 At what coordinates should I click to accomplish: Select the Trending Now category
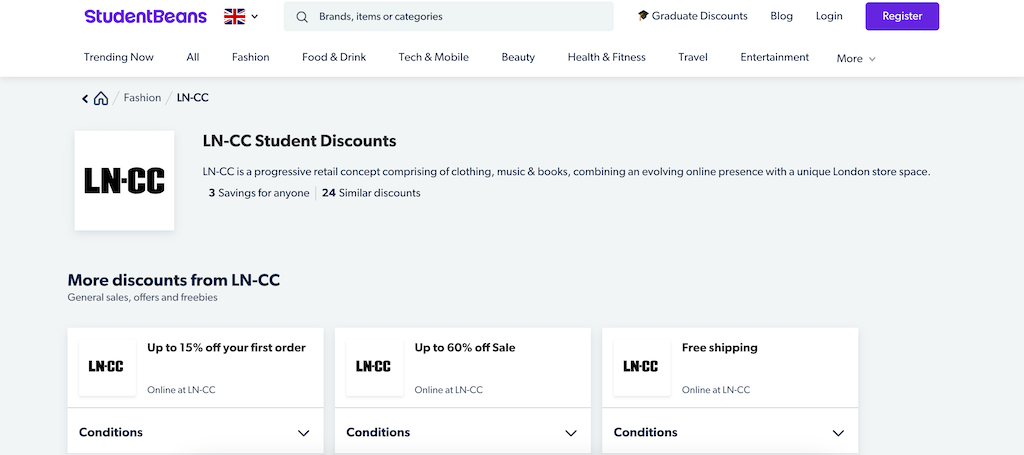point(119,57)
